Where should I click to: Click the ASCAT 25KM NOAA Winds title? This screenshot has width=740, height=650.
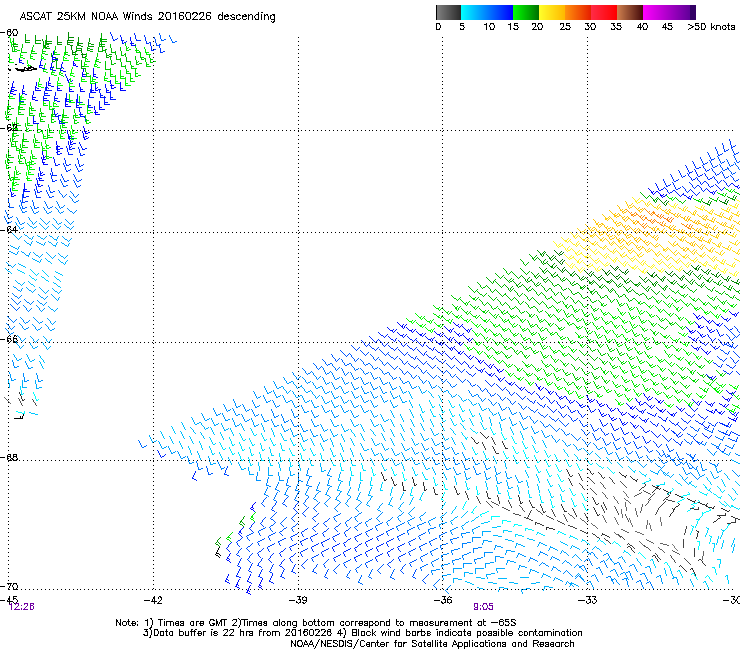[147, 17]
